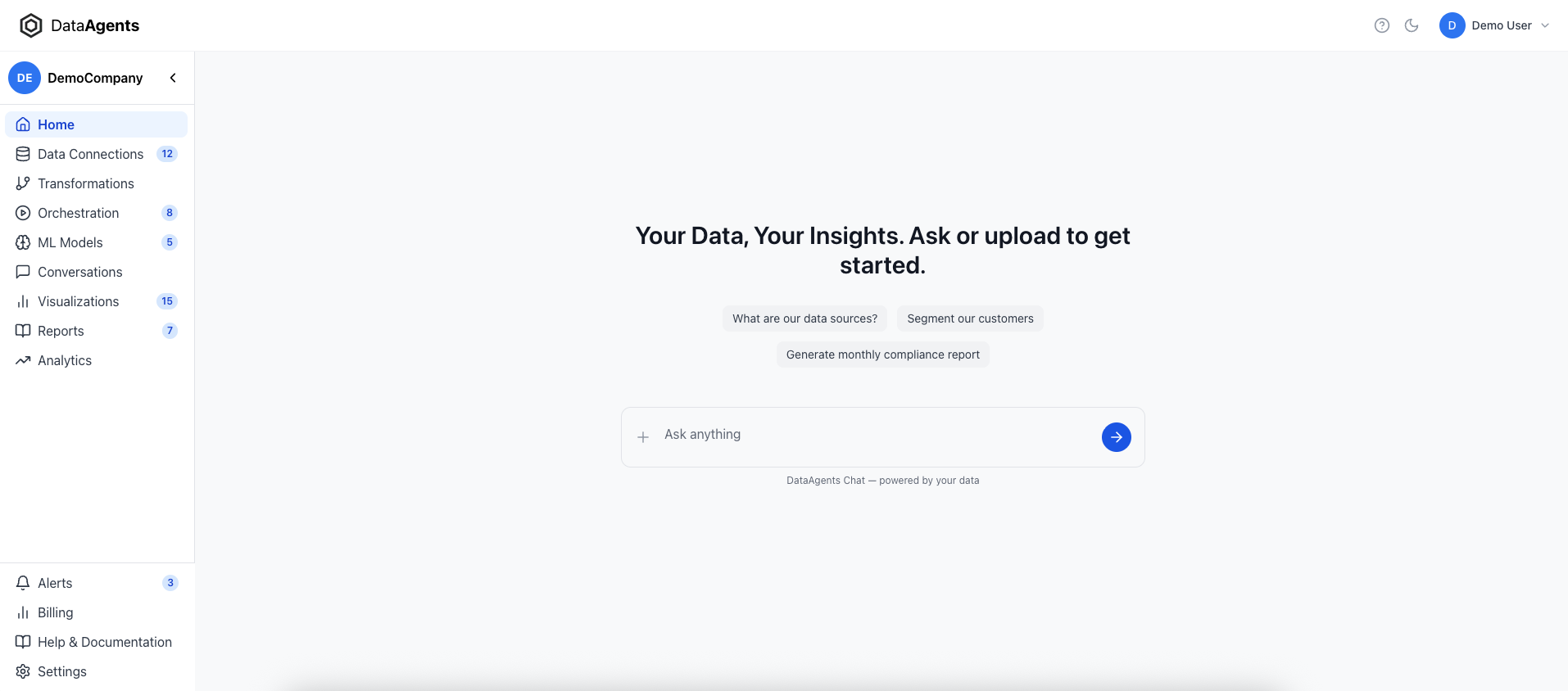Viewport: 1568px width, 691px height.
Task: Open ML Models brain icon
Action: pos(23,242)
